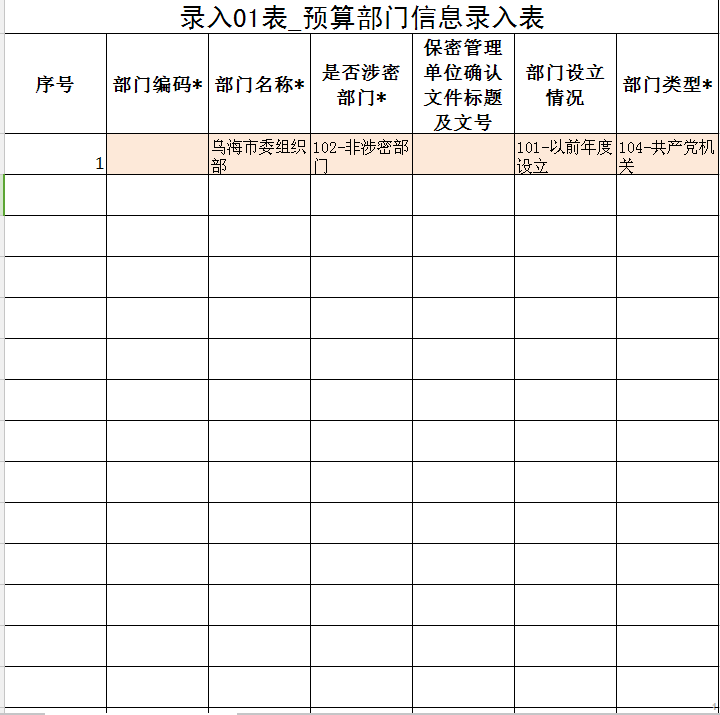This screenshot has height=715, width=720.
Task: Select the 部门编码* header cell
Action: point(157,84)
